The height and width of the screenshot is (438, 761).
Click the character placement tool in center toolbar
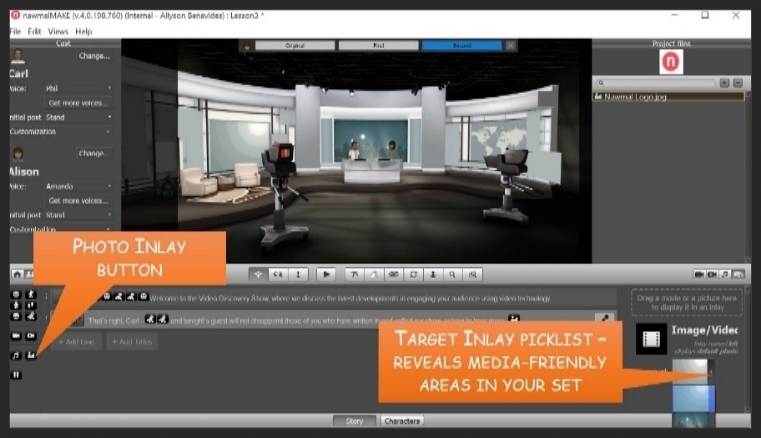pyautogui.click(x=433, y=274)
